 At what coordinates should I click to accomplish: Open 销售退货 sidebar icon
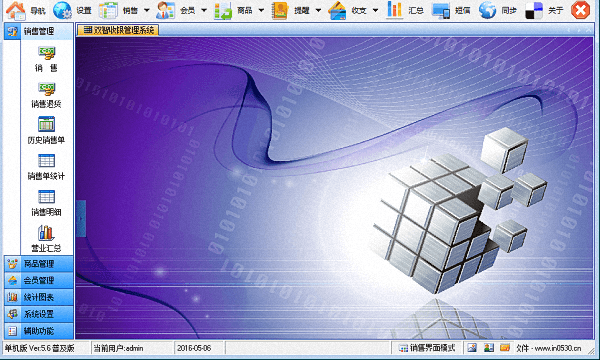pyautogui.click(x=46, y=89)
